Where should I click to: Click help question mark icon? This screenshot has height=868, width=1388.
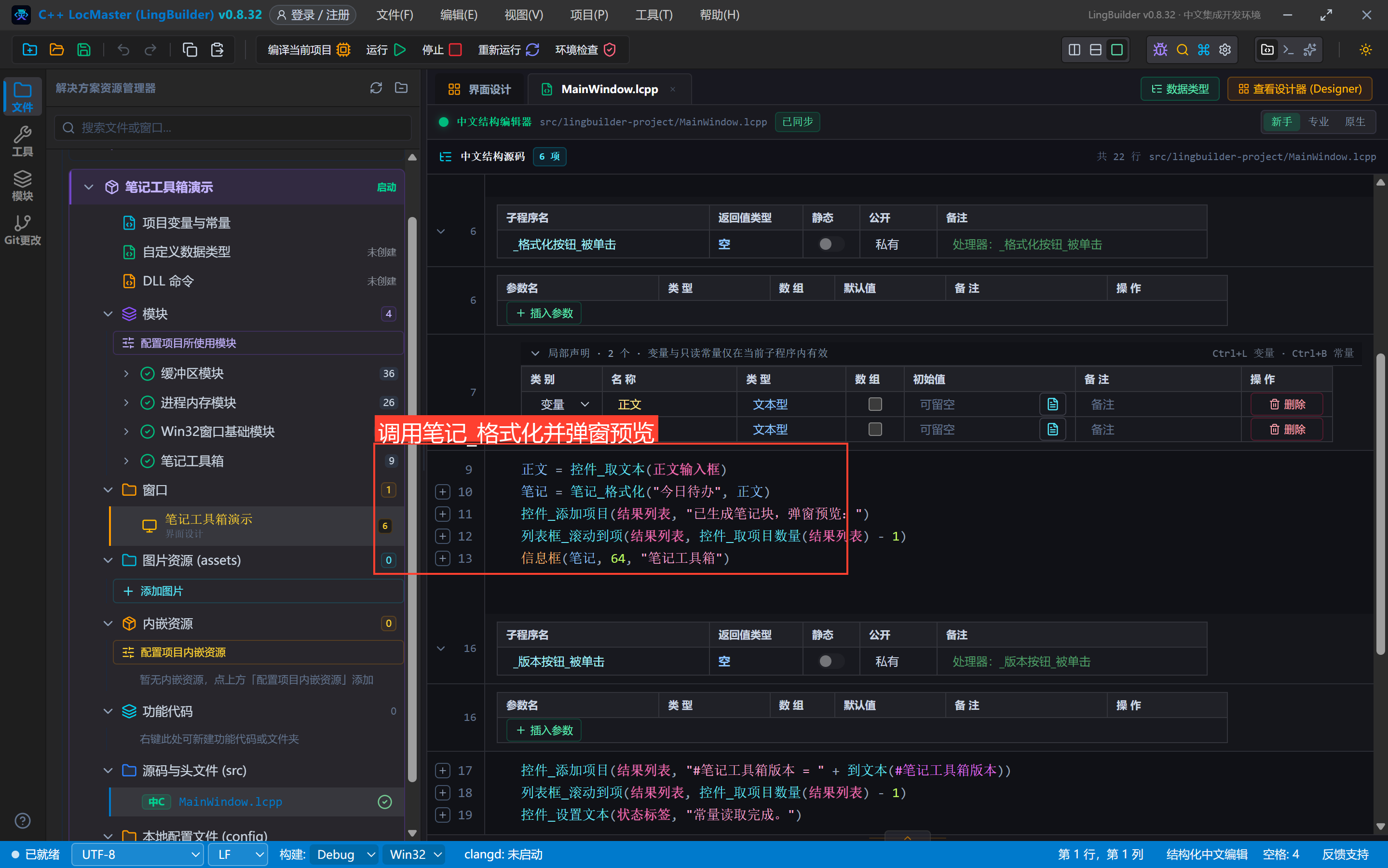[x=22, y=820]
